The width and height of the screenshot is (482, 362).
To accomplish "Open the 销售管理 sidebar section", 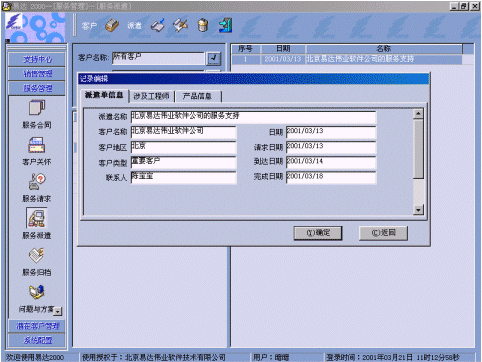I will [x=37, y=74].
